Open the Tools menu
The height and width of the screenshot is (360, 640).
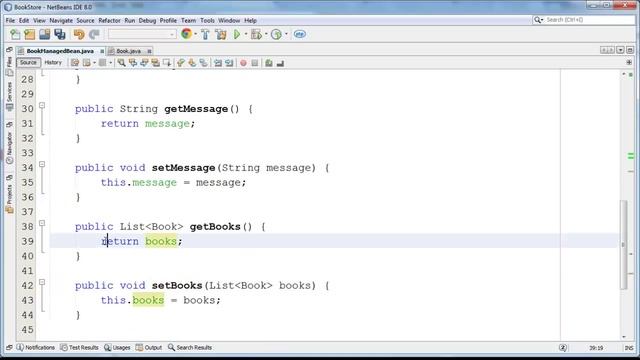tap(207, 20)
